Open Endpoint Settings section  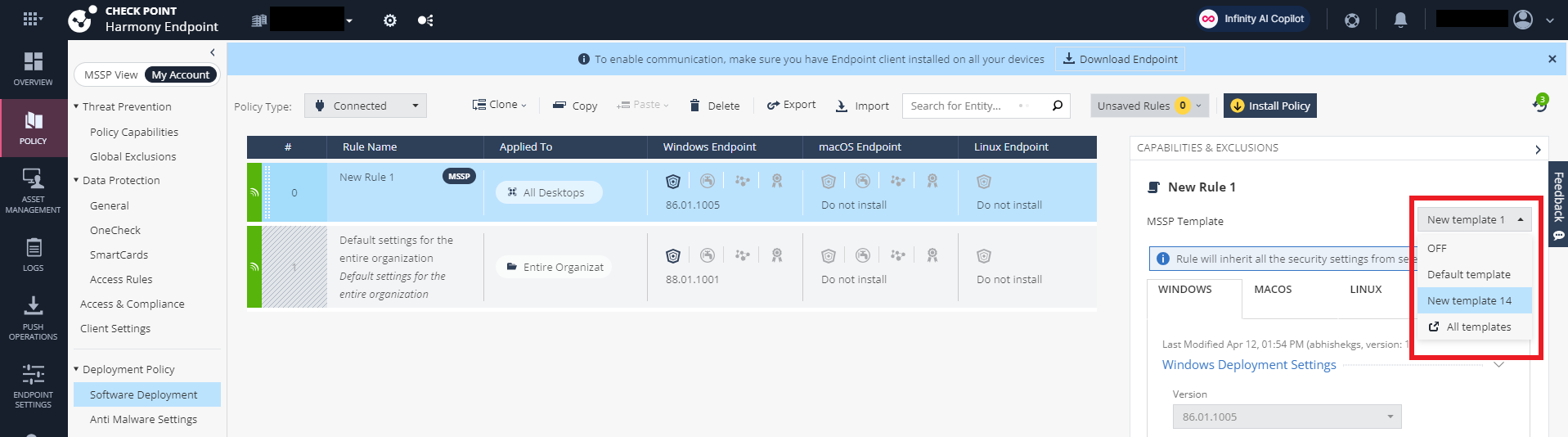[34, 386]
